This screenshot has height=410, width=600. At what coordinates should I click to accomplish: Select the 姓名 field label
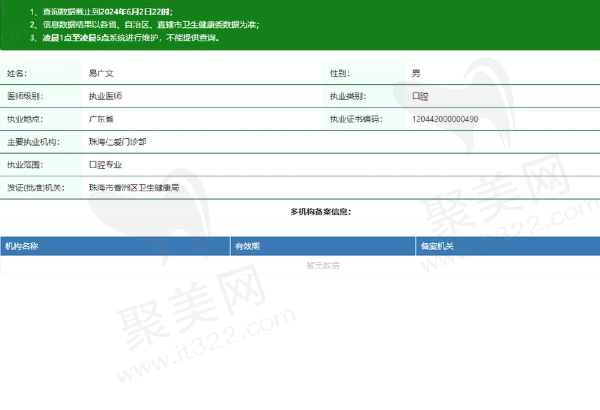pos(17,74)
